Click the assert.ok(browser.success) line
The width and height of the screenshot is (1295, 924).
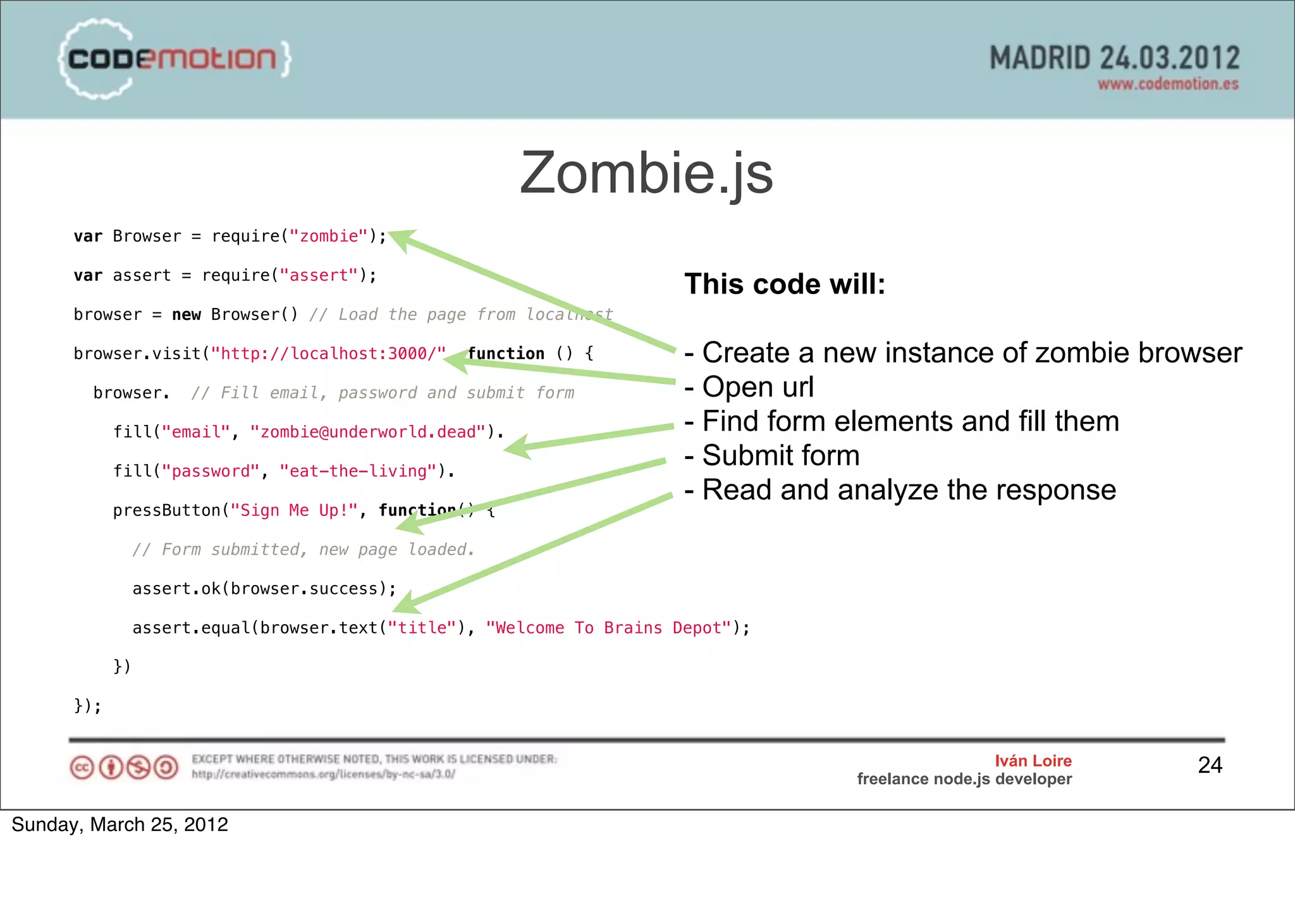click(x=264, y=589)
